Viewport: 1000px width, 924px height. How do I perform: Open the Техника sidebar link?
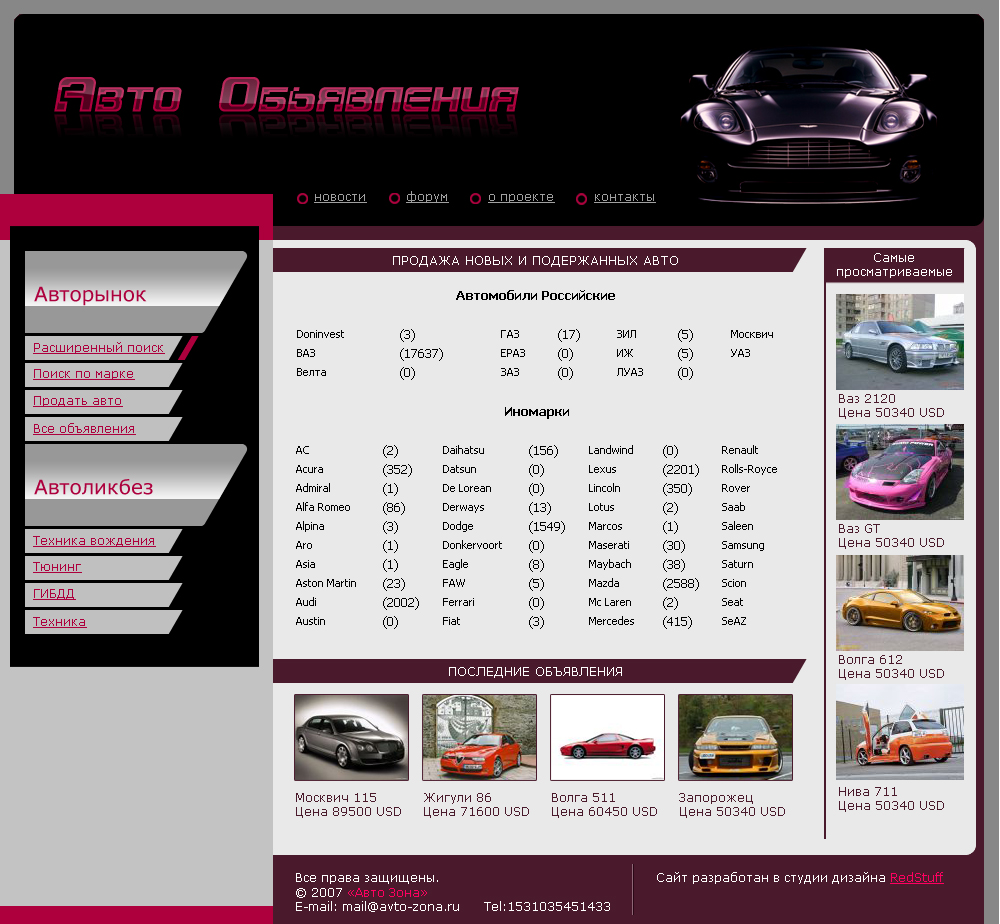[x=59, y=622]
